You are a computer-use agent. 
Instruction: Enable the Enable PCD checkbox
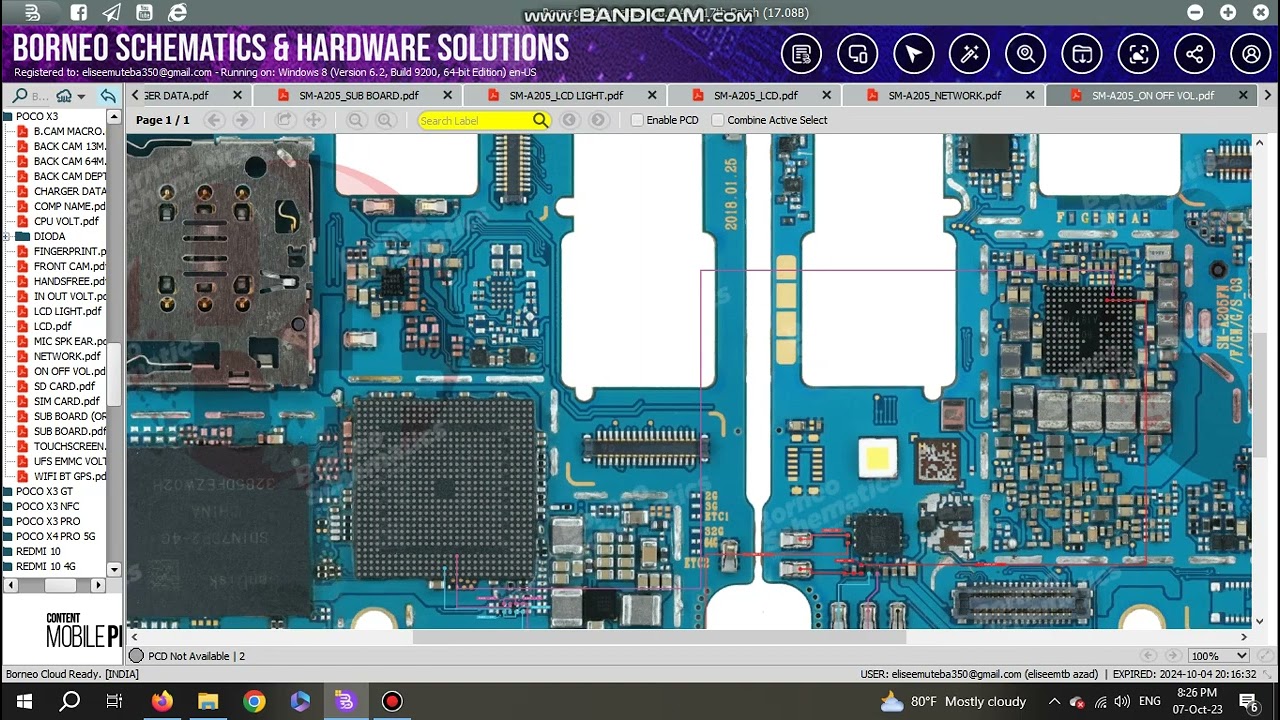coord(637,120)
